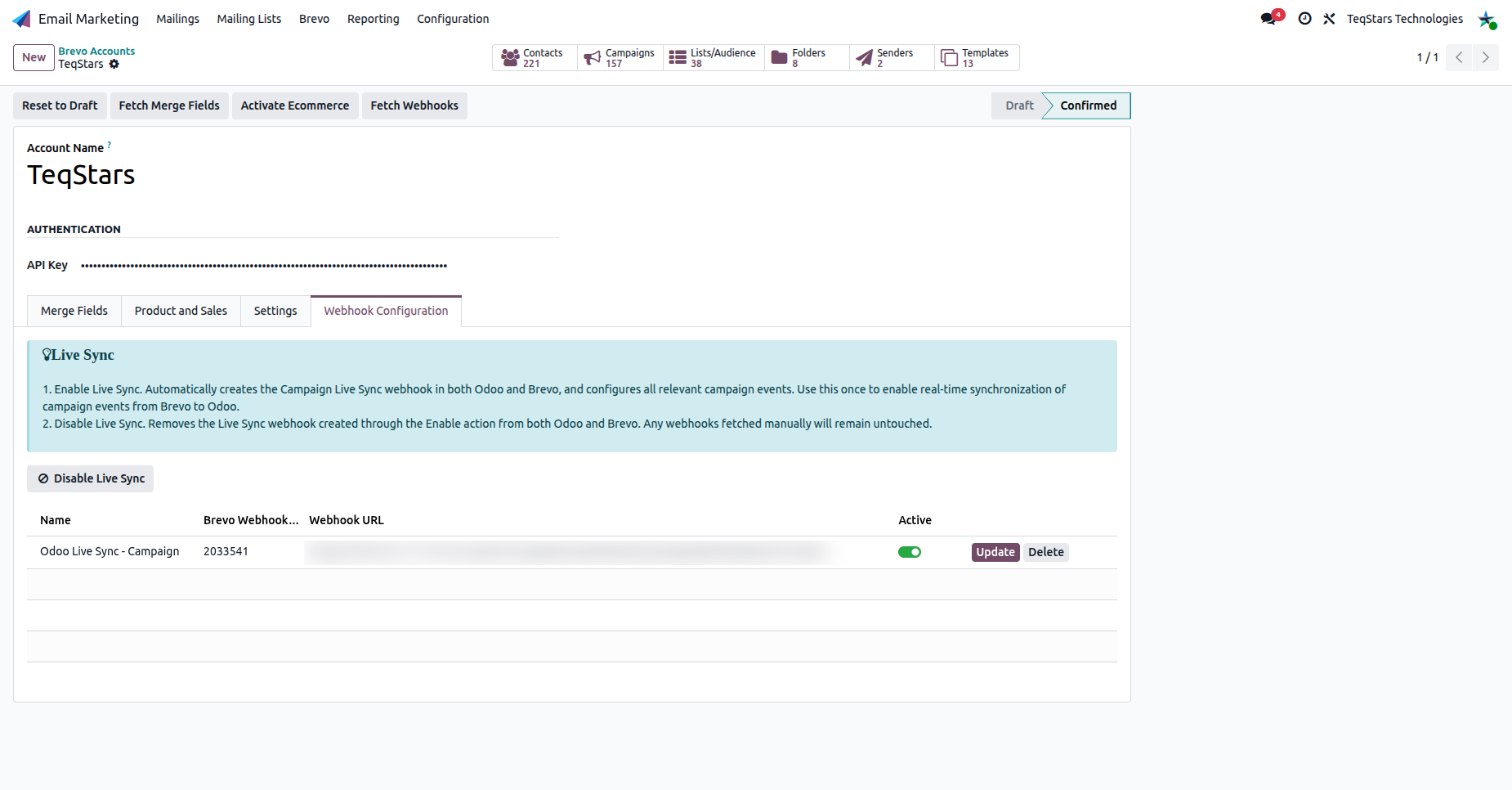Open the Mailings menu
Screen dimensions: 1512x790
178,19
